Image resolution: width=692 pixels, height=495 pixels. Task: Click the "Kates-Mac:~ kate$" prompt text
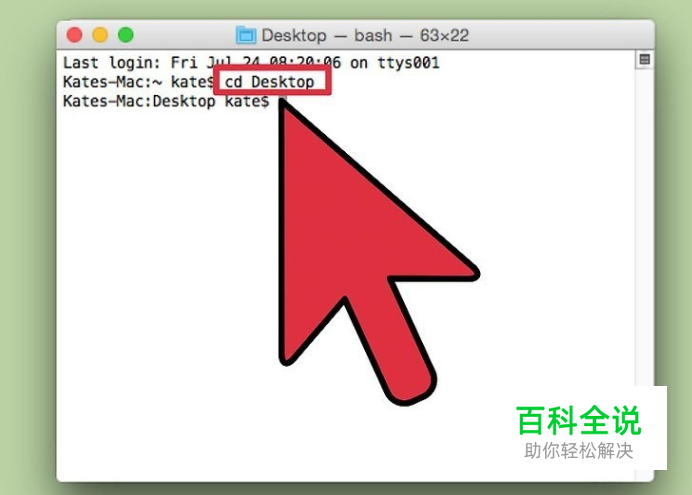point(139,82)
